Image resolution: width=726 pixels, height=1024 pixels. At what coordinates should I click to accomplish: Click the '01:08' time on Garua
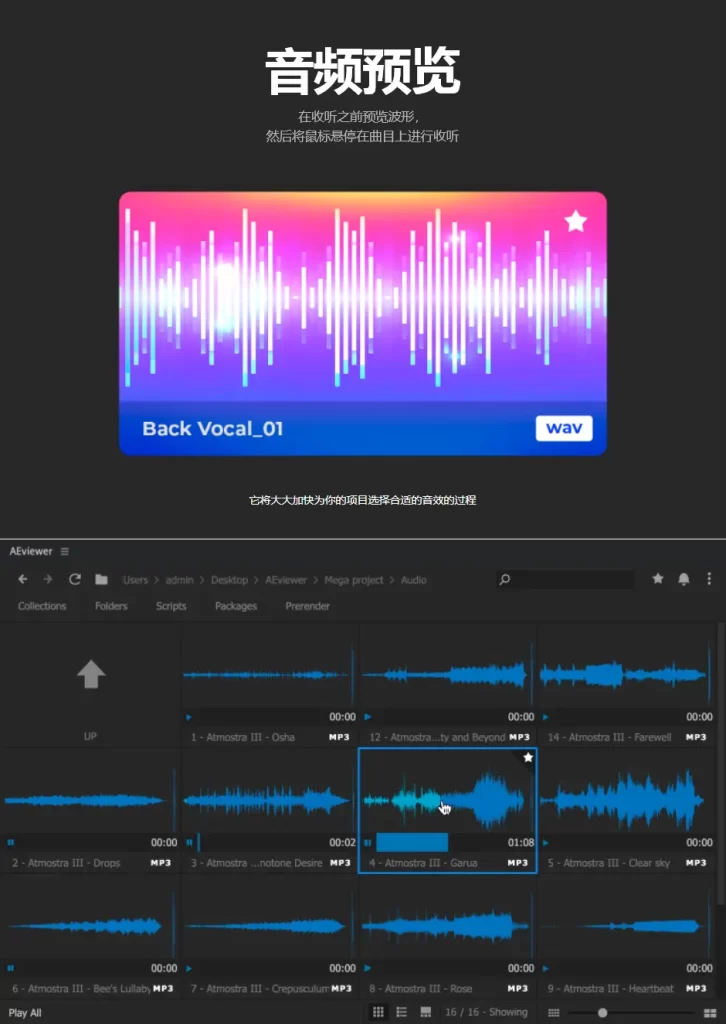[x=521, y=842]
